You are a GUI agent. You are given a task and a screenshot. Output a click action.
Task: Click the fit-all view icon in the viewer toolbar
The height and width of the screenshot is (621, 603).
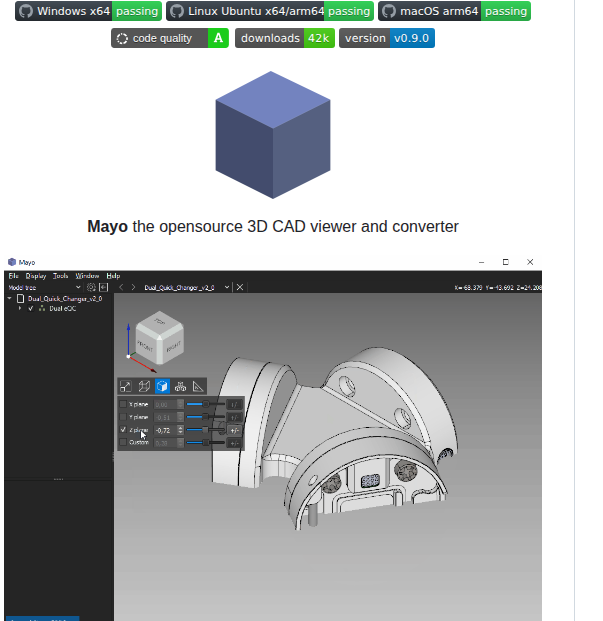click(x=126, y=386)
